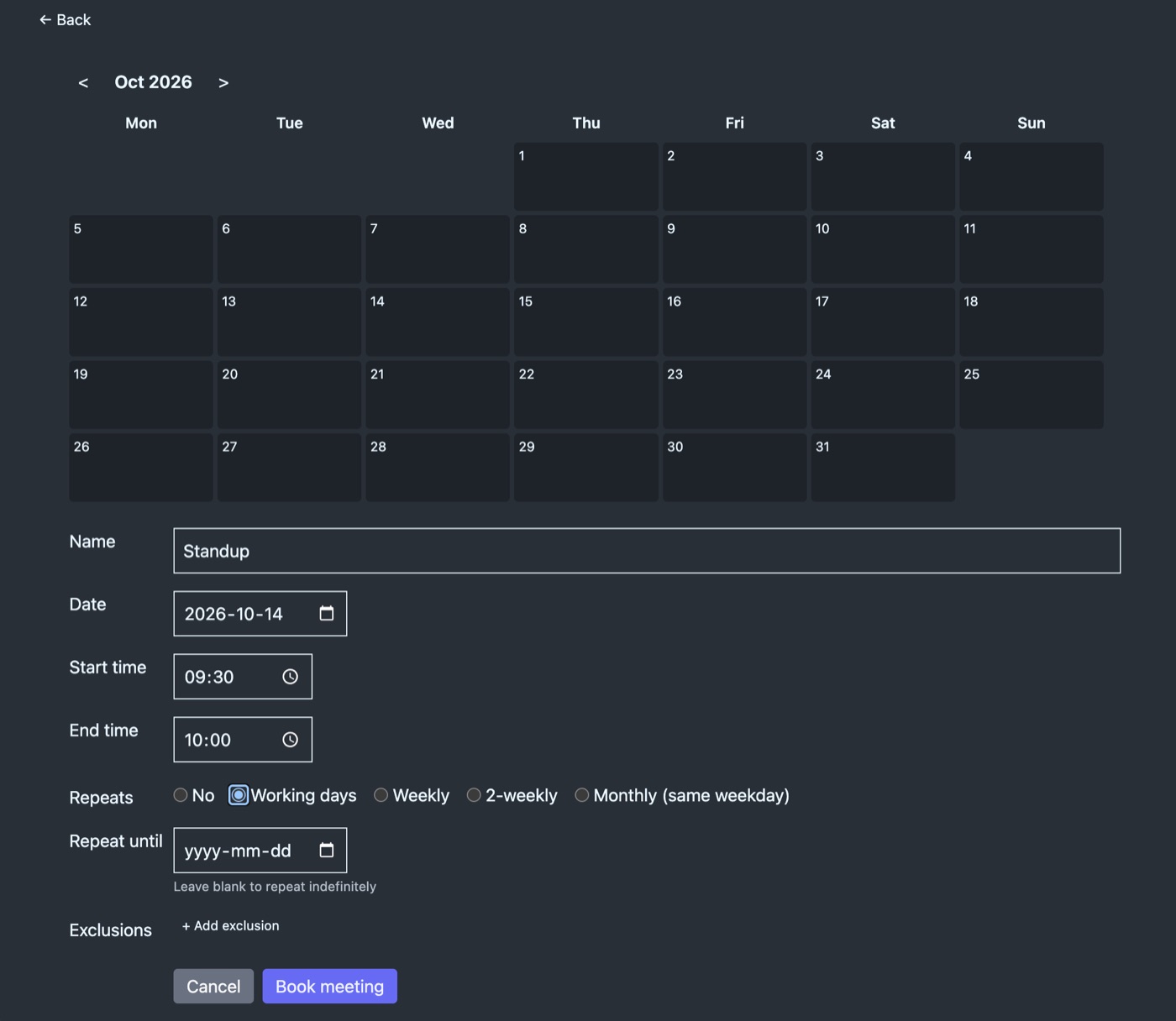
Task: Open the Start time clock picker icon
Action: click(290, 677)
